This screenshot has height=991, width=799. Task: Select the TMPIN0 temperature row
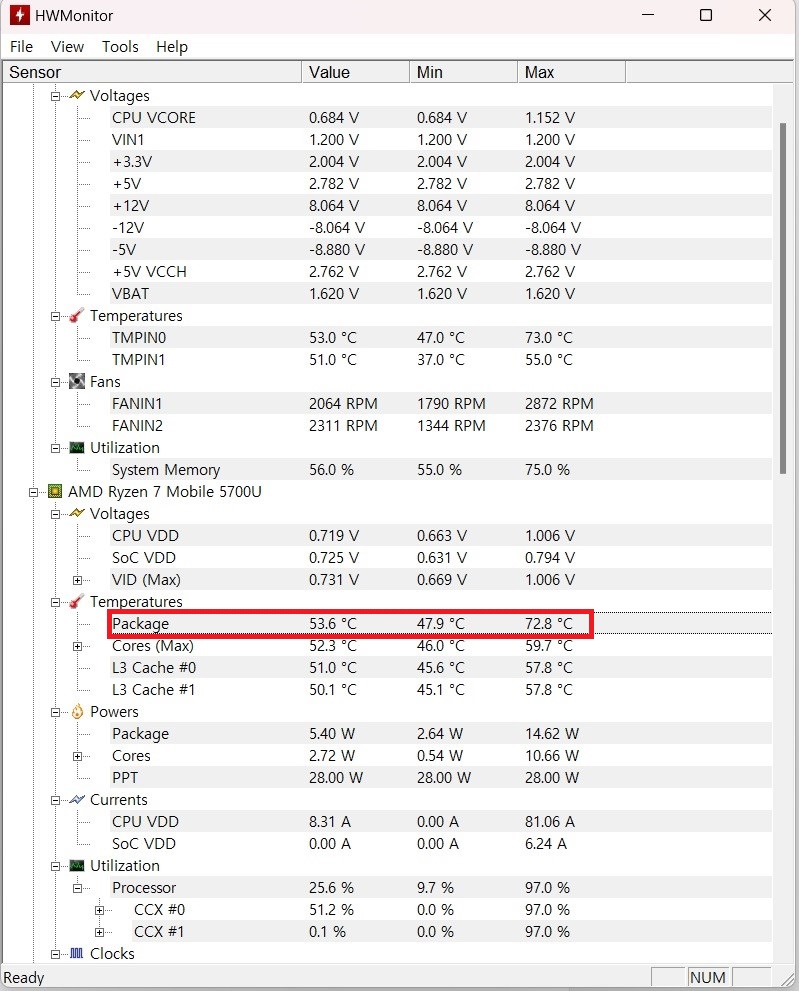point(441,337)
